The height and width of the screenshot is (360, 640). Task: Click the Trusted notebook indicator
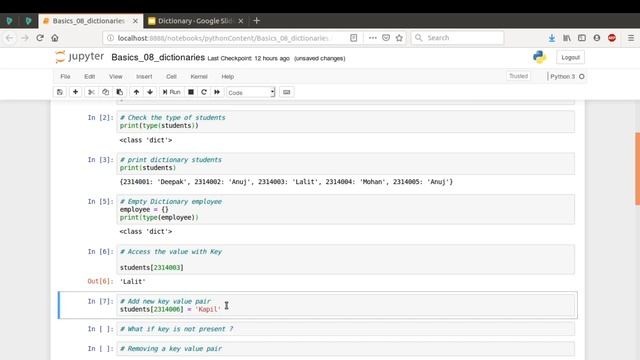click(x=518, y=76)
